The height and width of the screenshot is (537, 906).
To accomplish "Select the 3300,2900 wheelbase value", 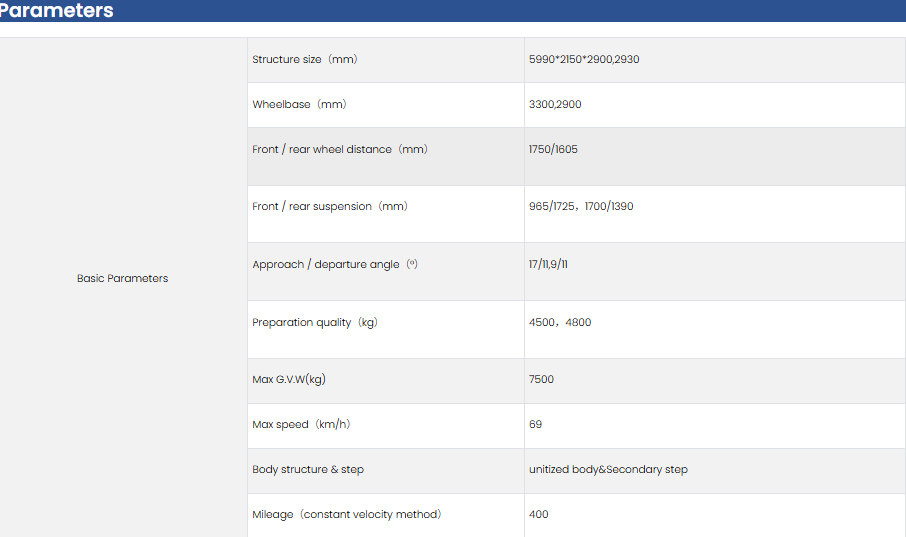I will click(555, 104).
